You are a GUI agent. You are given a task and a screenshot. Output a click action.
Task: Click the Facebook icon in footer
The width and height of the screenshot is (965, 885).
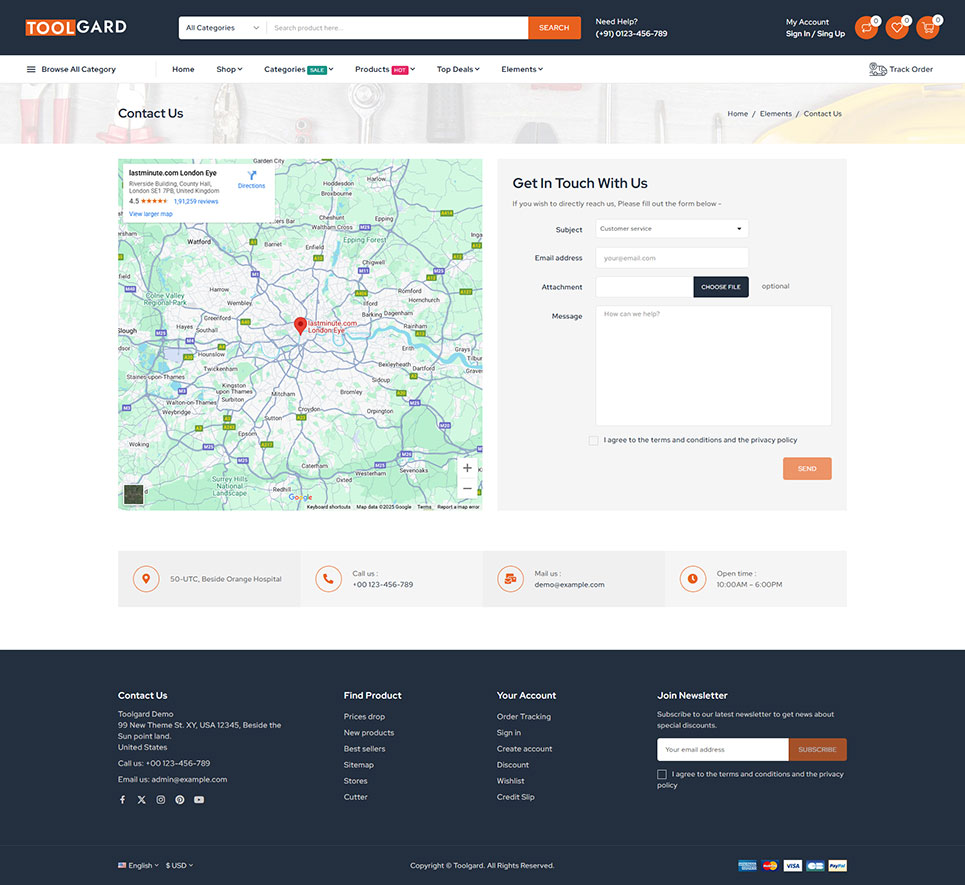pos(123,800)
